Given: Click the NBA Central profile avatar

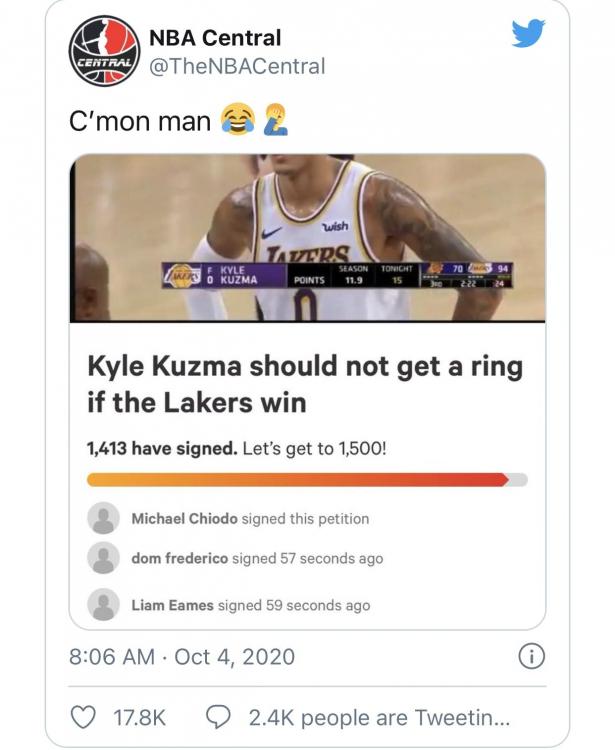Looking at the screenshot, I should 101,51.
